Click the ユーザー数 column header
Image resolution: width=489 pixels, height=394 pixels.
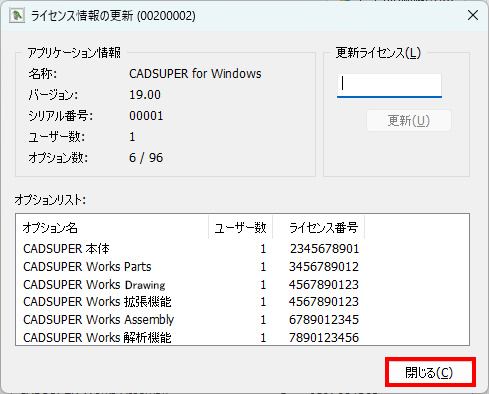(240, 228)
